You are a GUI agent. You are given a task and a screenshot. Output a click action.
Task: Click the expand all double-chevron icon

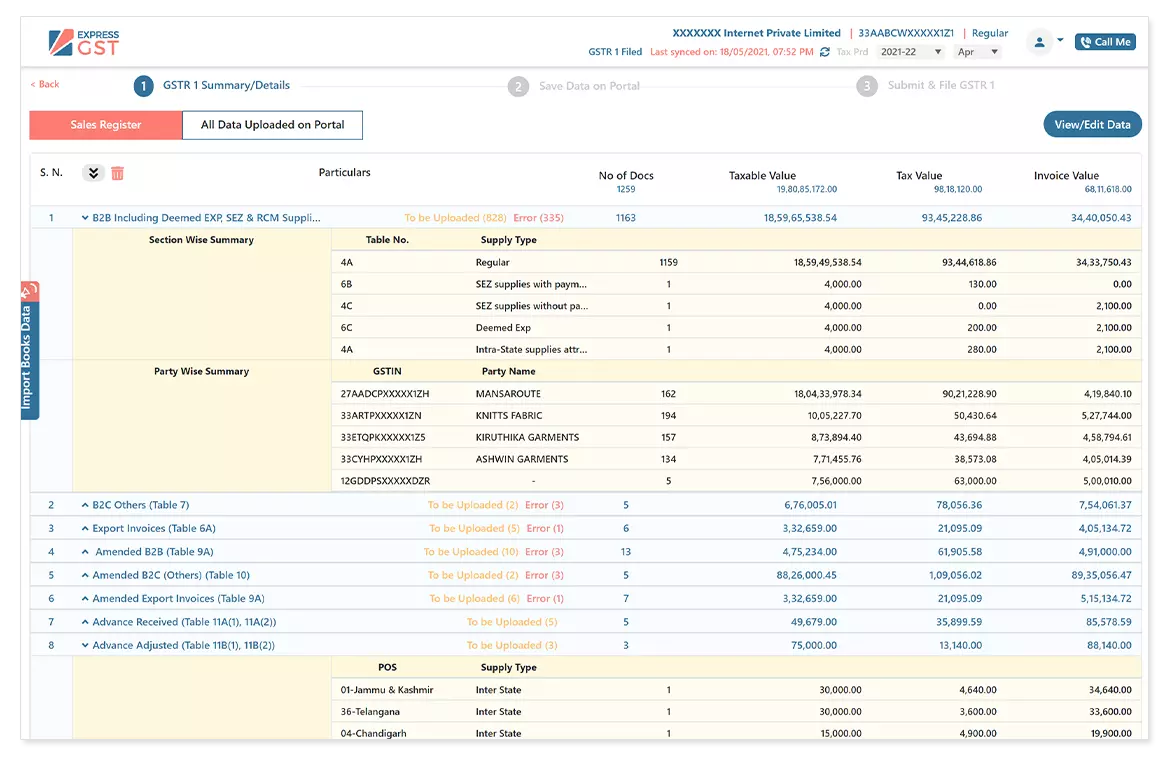click(93, 173)
